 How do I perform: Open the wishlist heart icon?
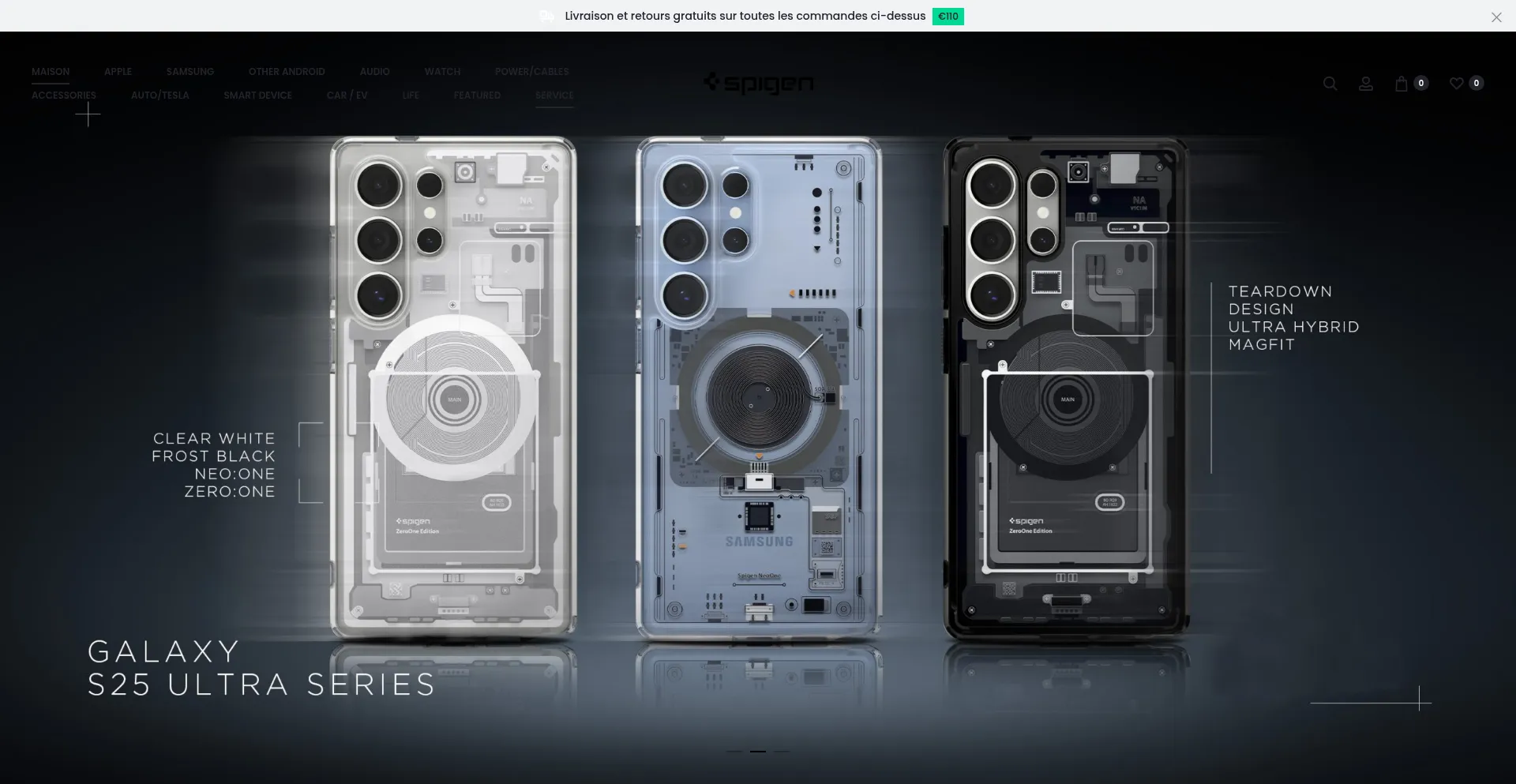click(1457, 84)
